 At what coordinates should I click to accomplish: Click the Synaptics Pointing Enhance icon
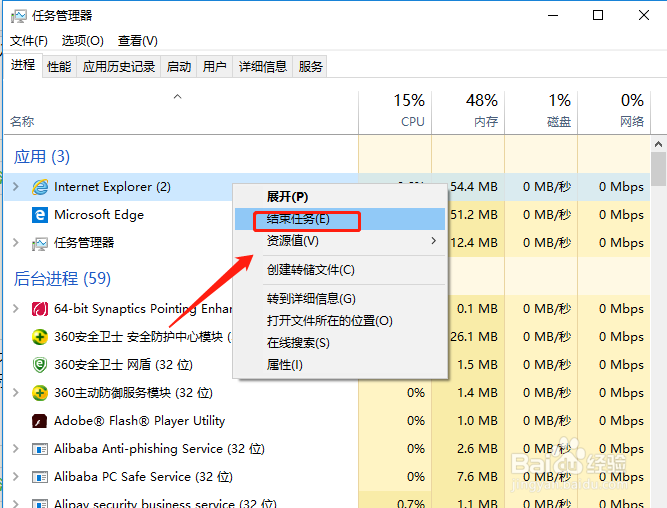40,308
